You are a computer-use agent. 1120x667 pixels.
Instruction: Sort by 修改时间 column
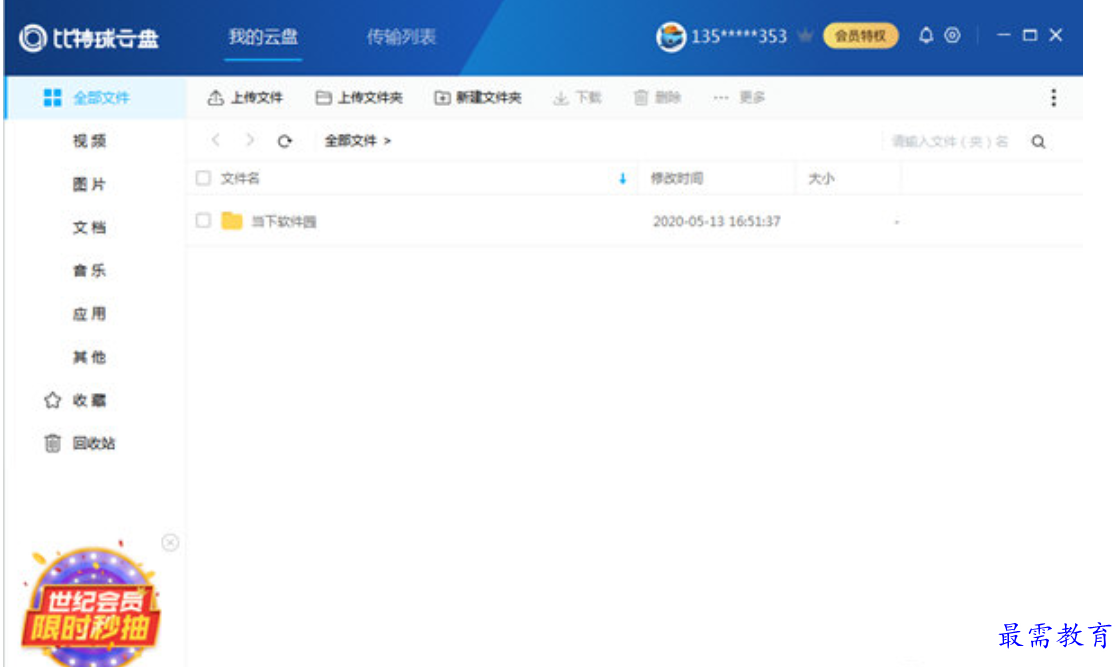point(676,179)
